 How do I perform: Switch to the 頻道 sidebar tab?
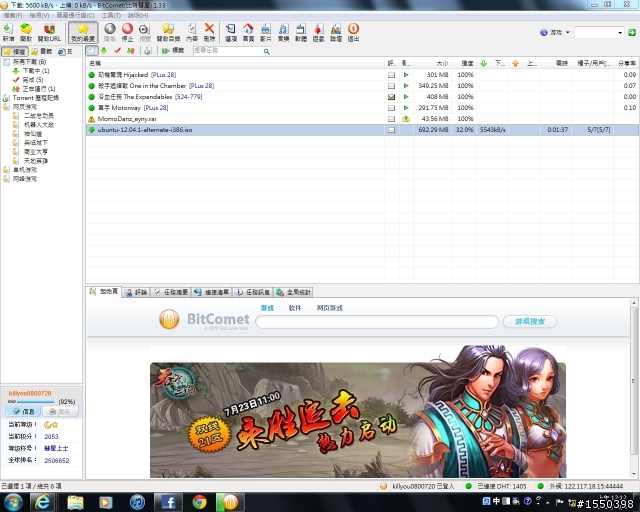[15, 51]
